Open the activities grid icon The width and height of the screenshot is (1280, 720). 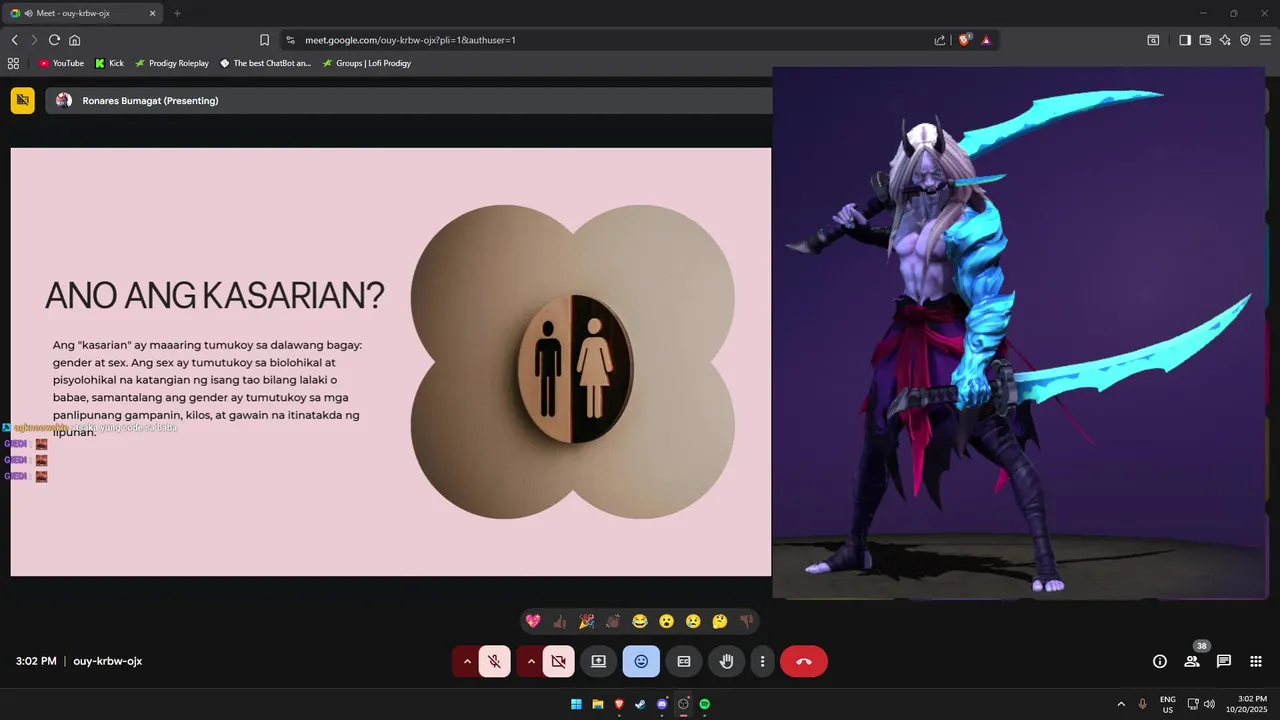click(1256, 661)
